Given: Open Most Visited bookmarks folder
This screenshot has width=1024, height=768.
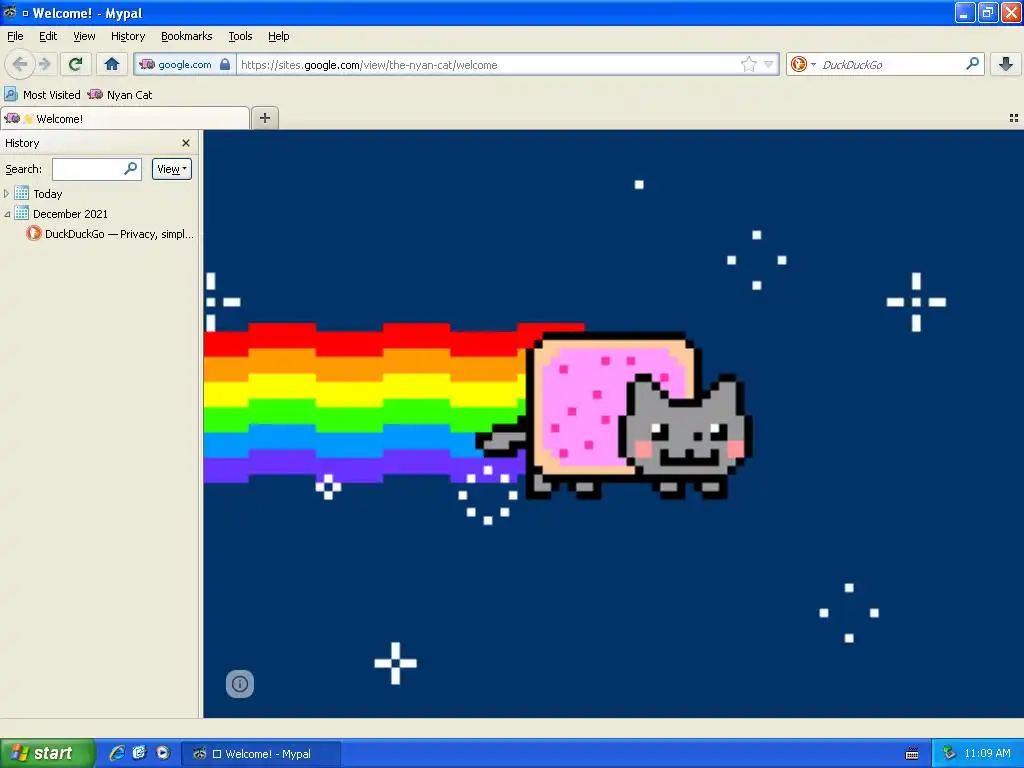Looking at the screenshot, I should [x=42, y=95].
